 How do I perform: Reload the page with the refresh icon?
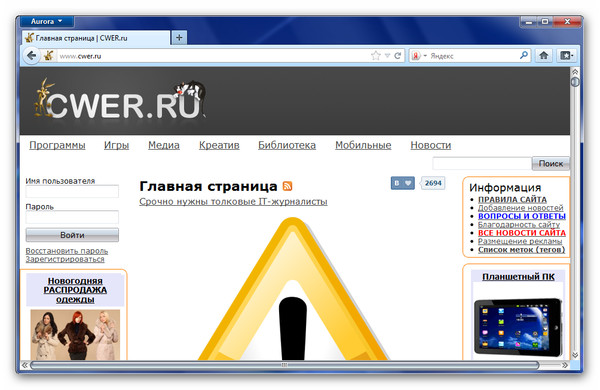click(x=398, y=56)
